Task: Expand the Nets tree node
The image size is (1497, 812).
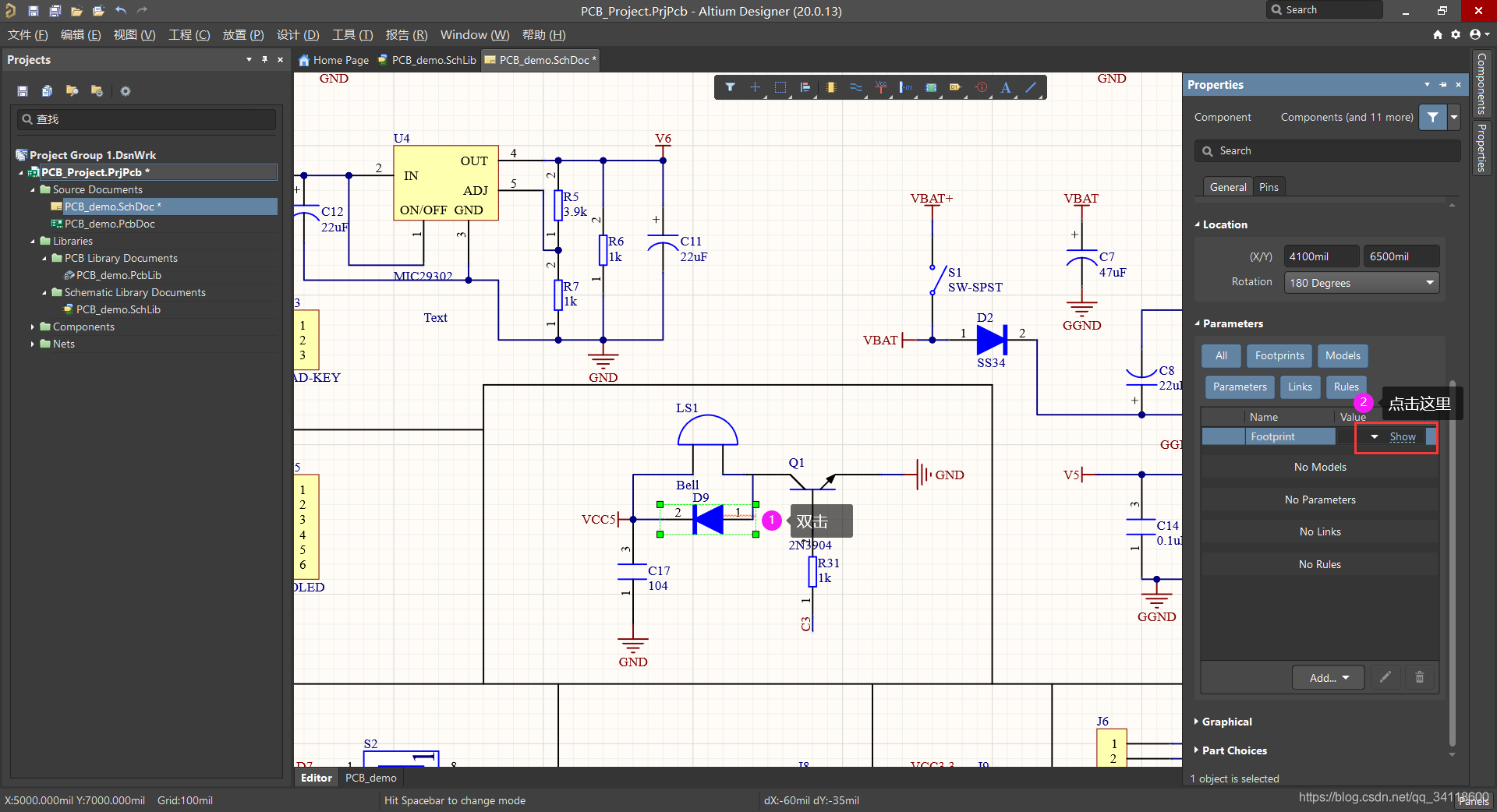Action: (x=32, y=344)
